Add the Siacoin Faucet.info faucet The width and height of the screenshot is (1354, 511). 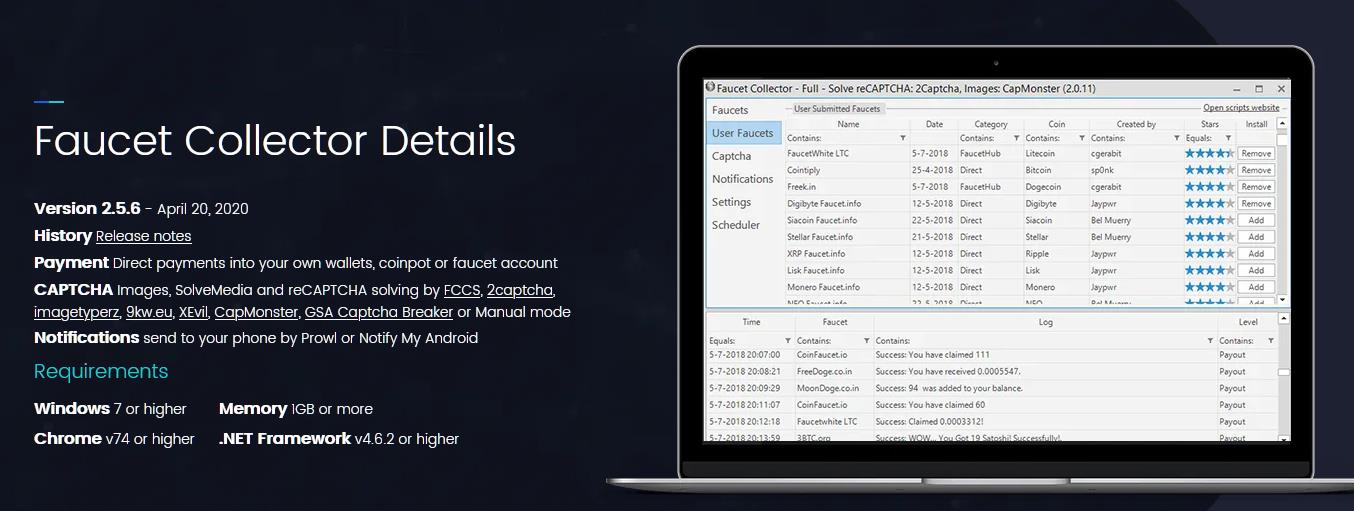tap(1256, 221)
